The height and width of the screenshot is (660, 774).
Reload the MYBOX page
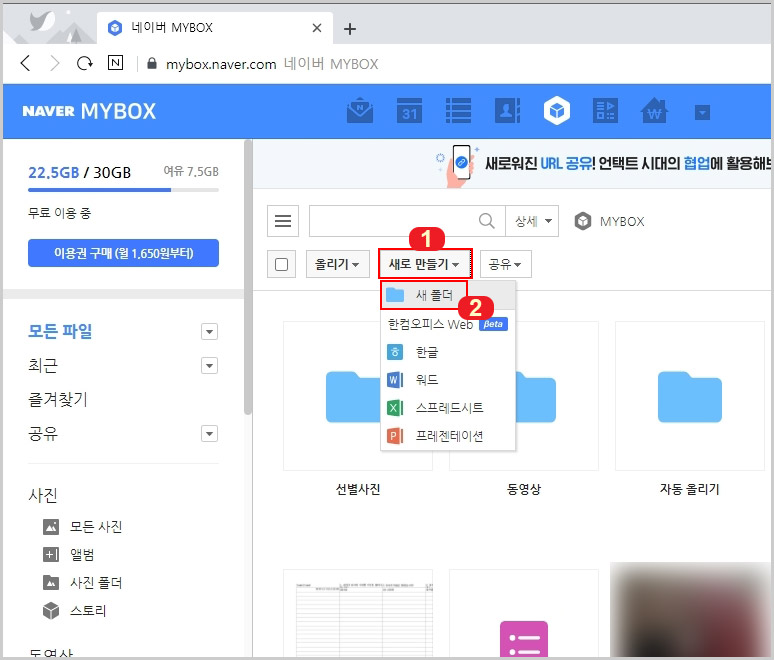[85, 63]
